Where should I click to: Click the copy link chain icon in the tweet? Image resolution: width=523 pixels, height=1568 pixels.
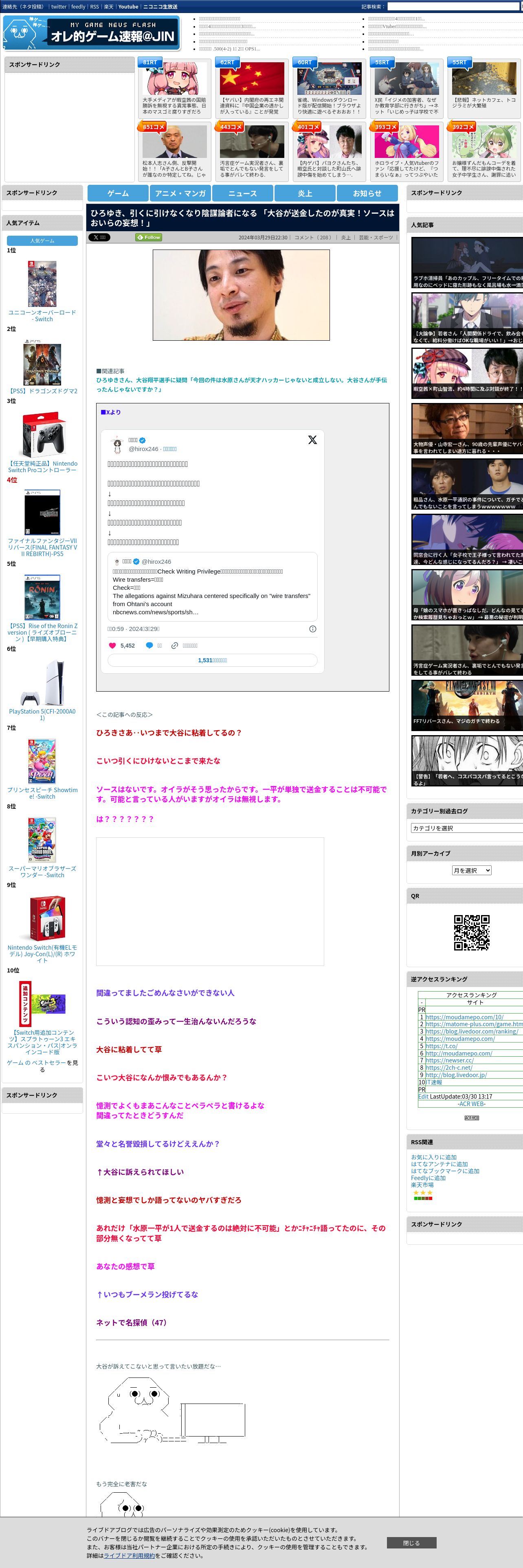click(175, 645)
